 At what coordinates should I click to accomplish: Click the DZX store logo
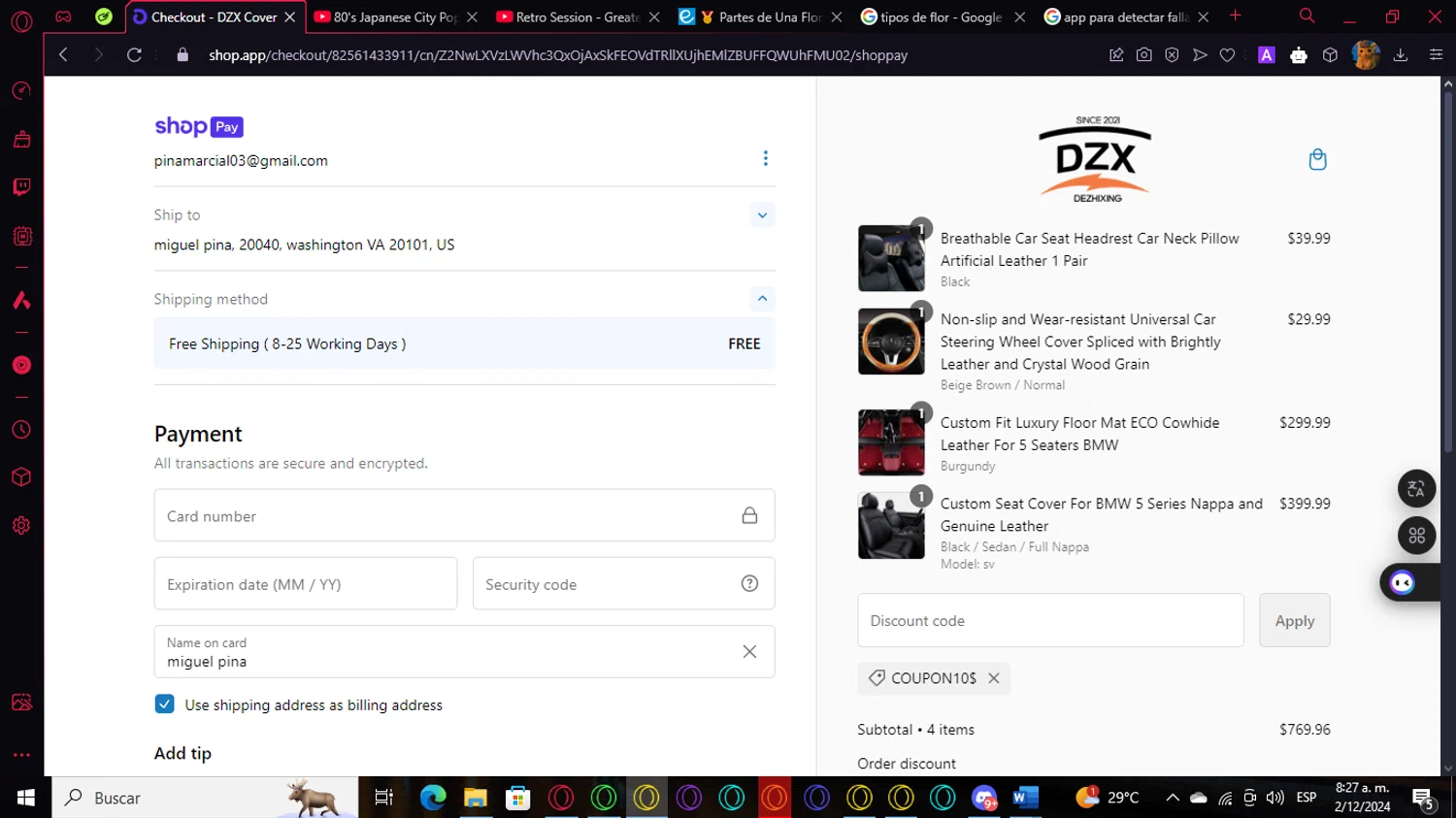click(x=1096, y=159)
